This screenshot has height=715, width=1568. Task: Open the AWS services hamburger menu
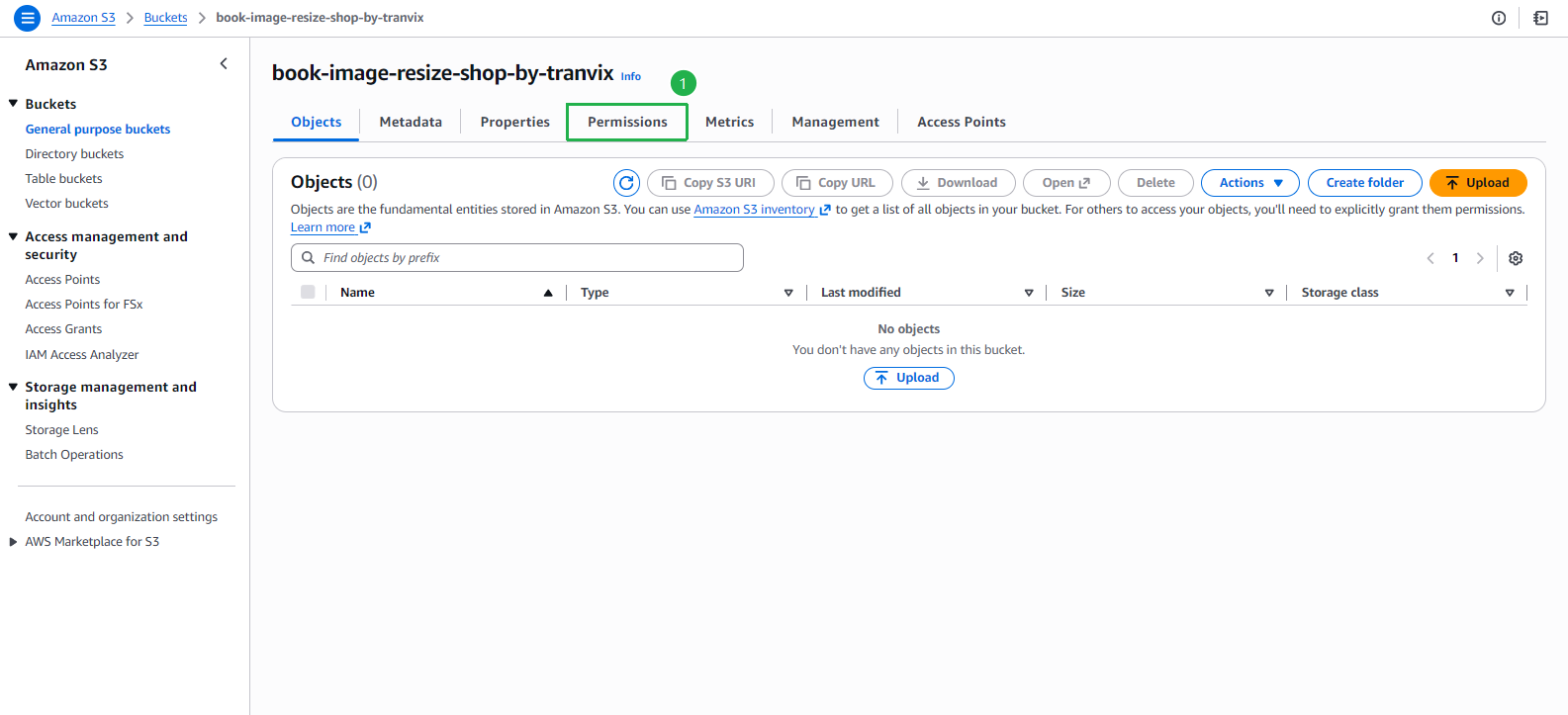[x=28, y=18]
